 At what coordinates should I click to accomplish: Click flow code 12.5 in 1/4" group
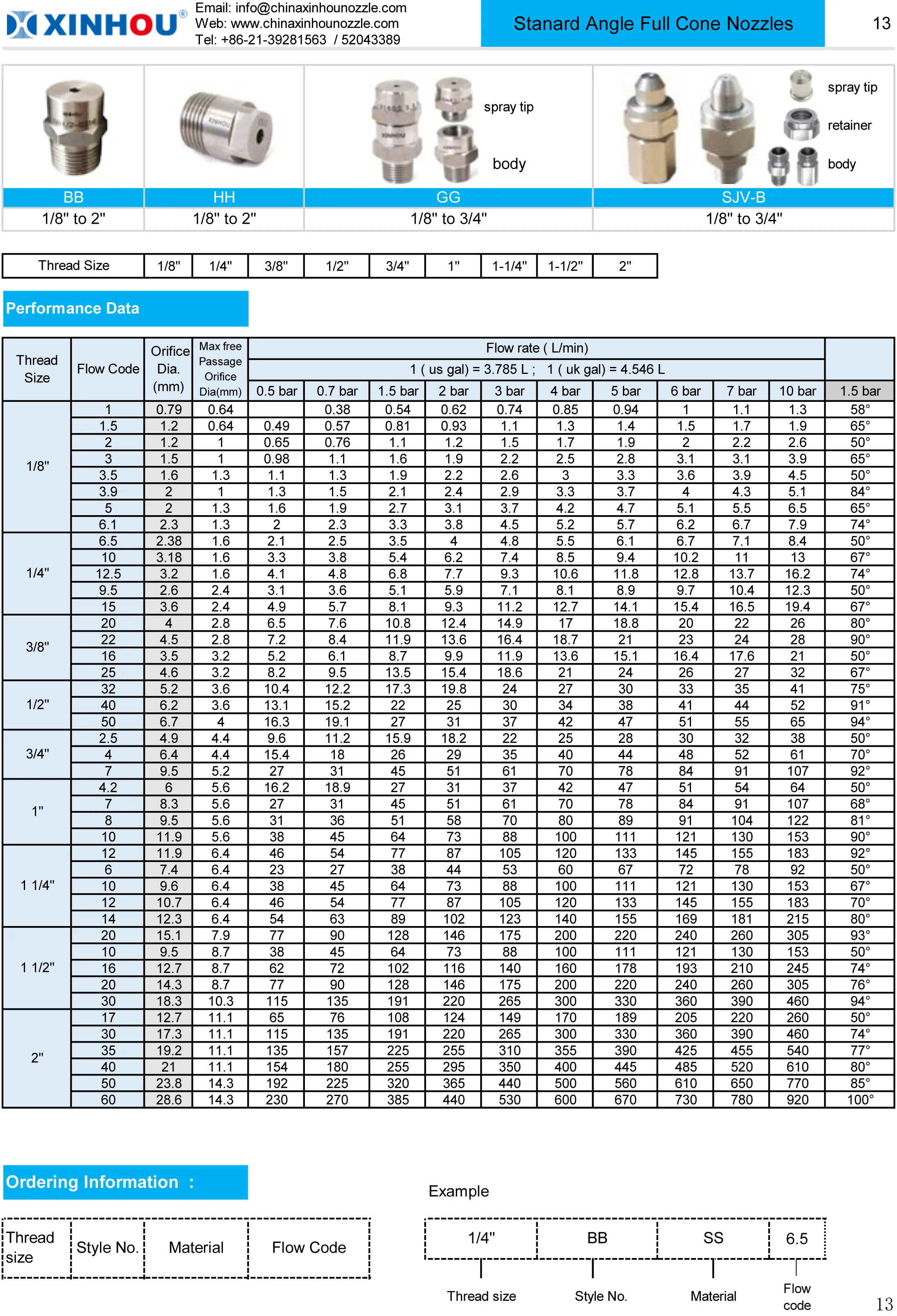108,573
